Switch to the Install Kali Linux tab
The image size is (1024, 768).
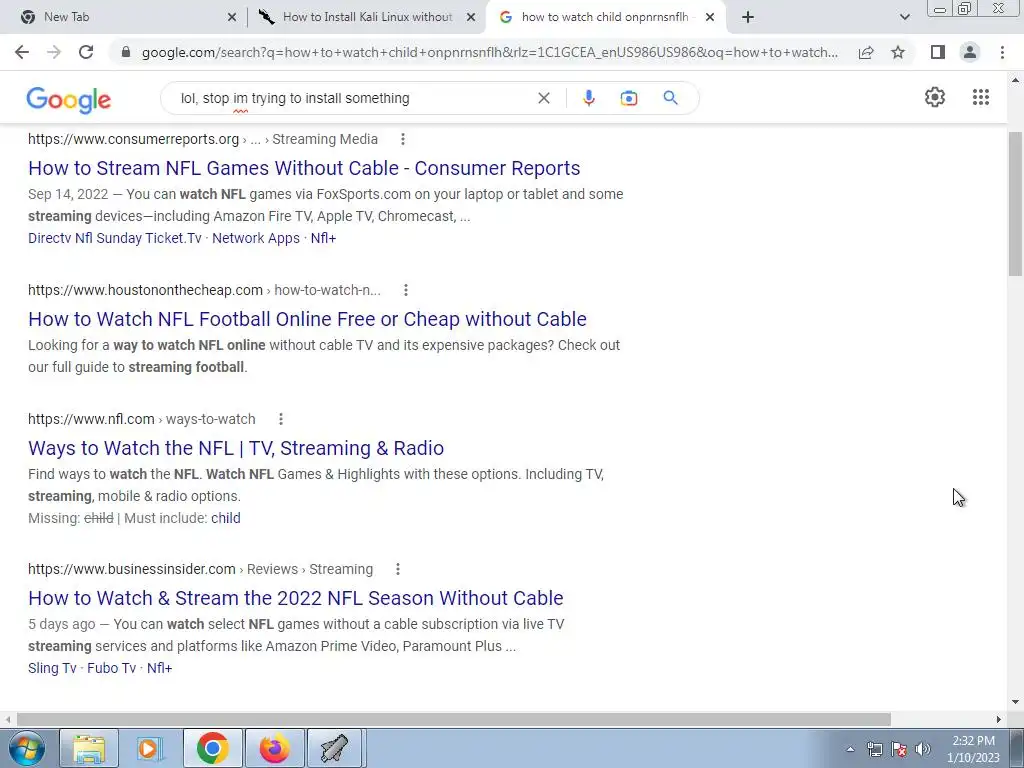point(367,17)
